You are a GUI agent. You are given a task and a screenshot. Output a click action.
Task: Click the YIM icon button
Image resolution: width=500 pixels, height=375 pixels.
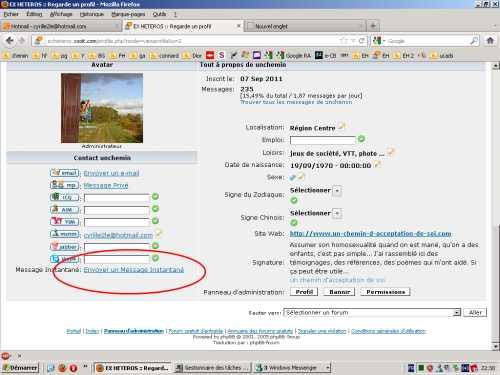click(65, 221)
